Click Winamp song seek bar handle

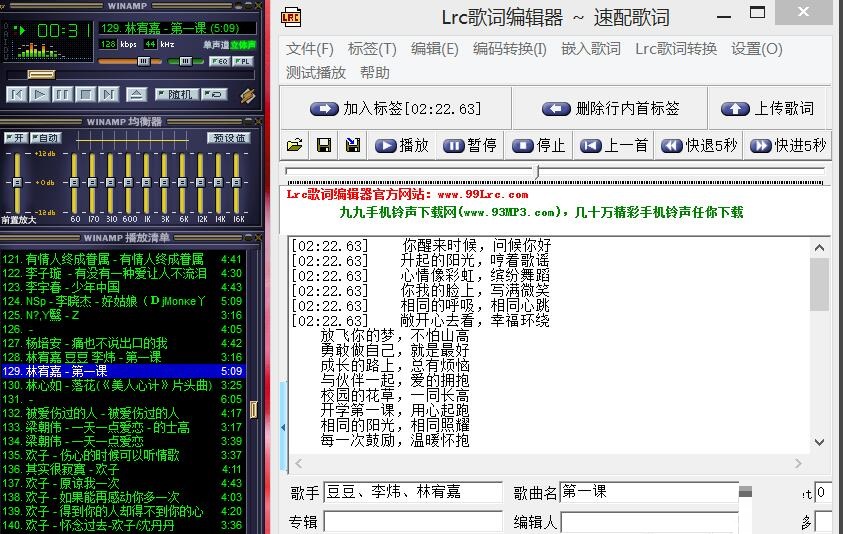[41, 74]
